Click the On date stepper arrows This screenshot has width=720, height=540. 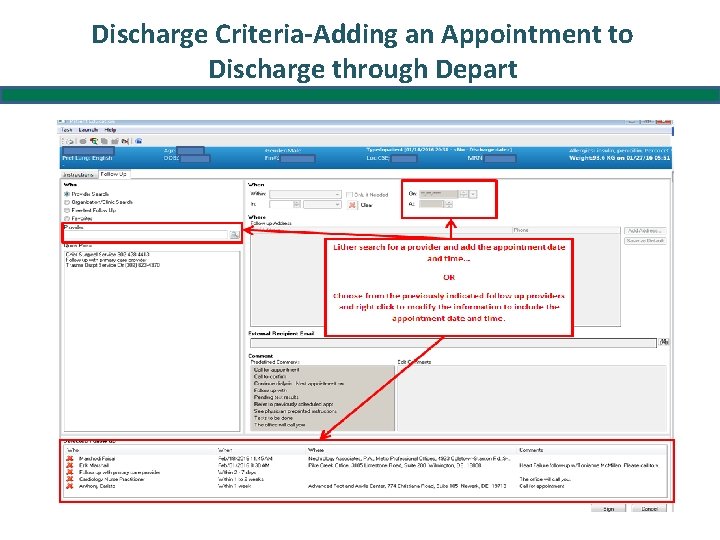(463, 194)
